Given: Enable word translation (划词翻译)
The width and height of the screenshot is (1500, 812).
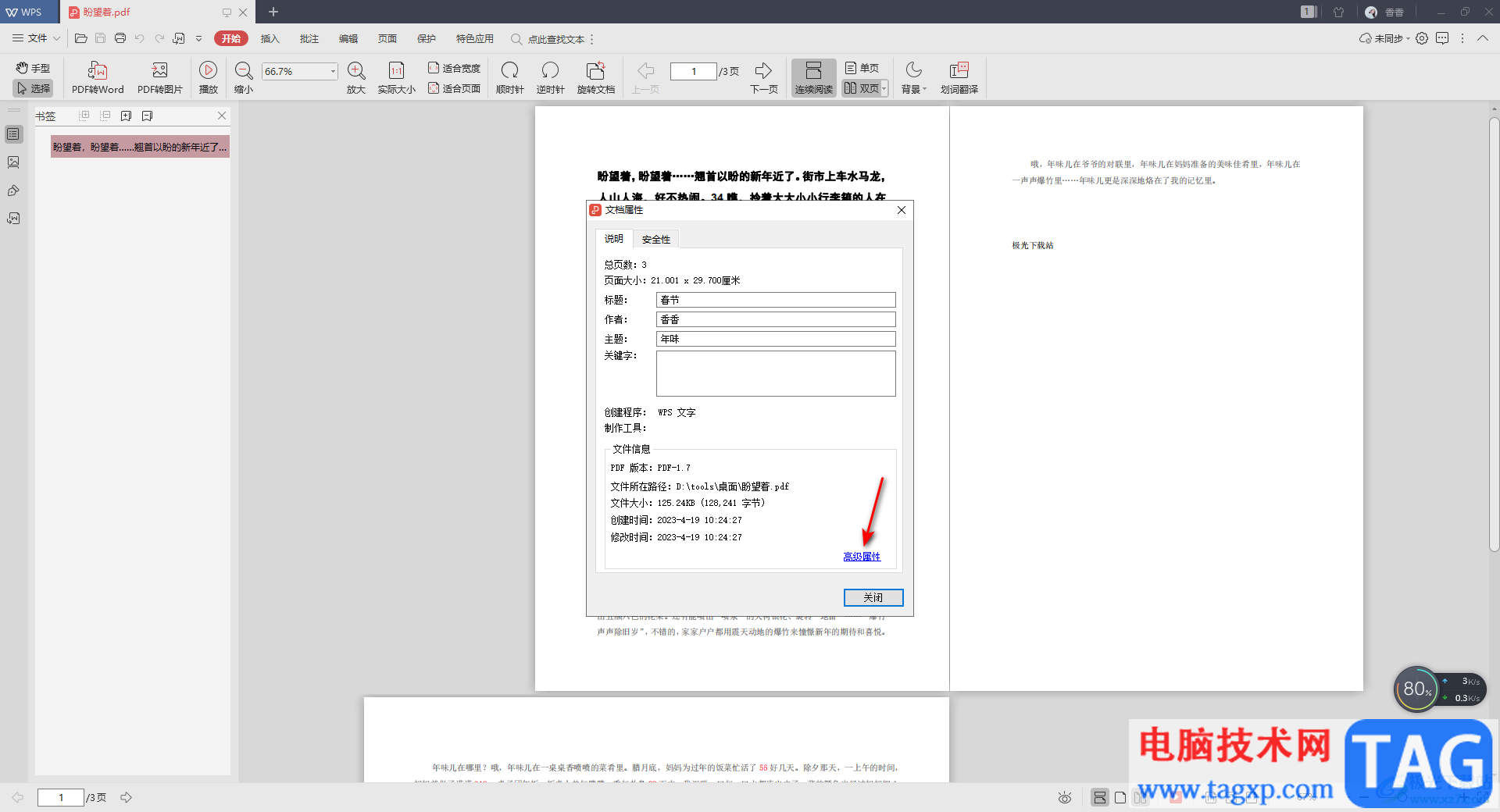Looking at the screenshot, I should point(959,78).
